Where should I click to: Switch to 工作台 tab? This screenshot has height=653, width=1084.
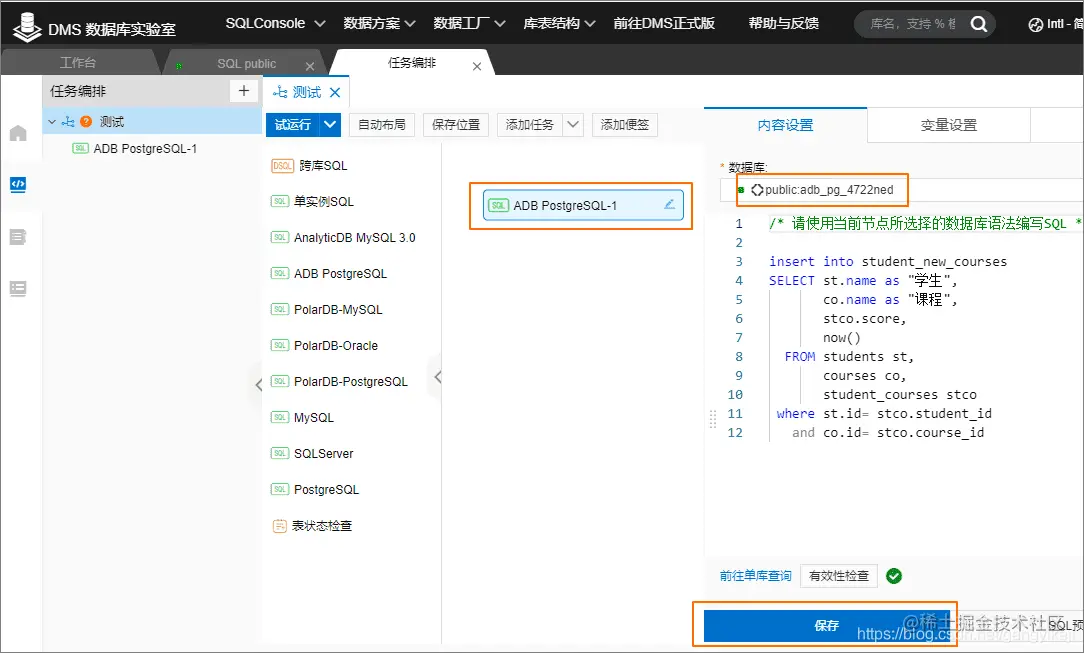pyautogui.click(x=78, y=63)
